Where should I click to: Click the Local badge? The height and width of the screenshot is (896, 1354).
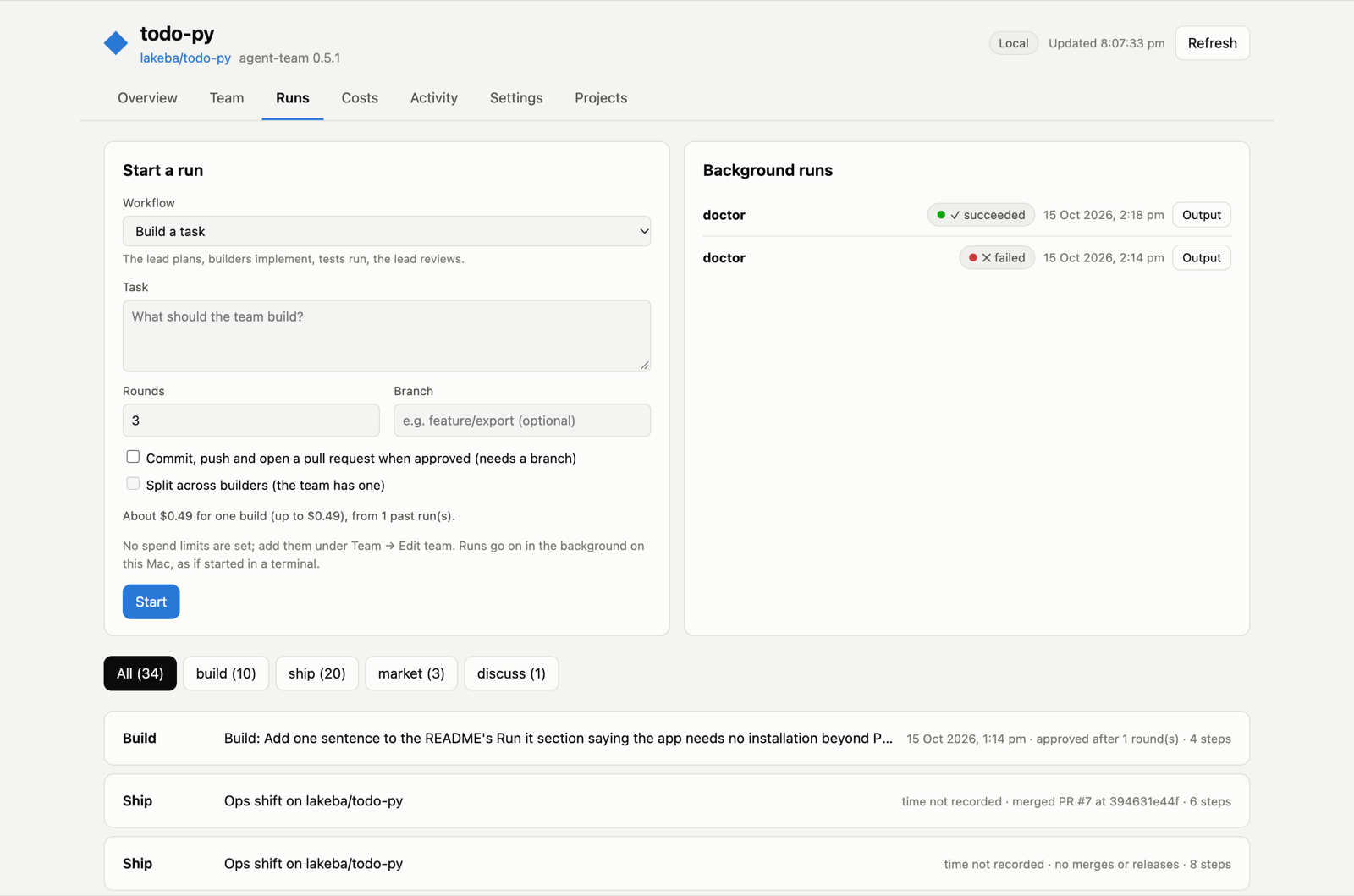tap(1013, 43)
